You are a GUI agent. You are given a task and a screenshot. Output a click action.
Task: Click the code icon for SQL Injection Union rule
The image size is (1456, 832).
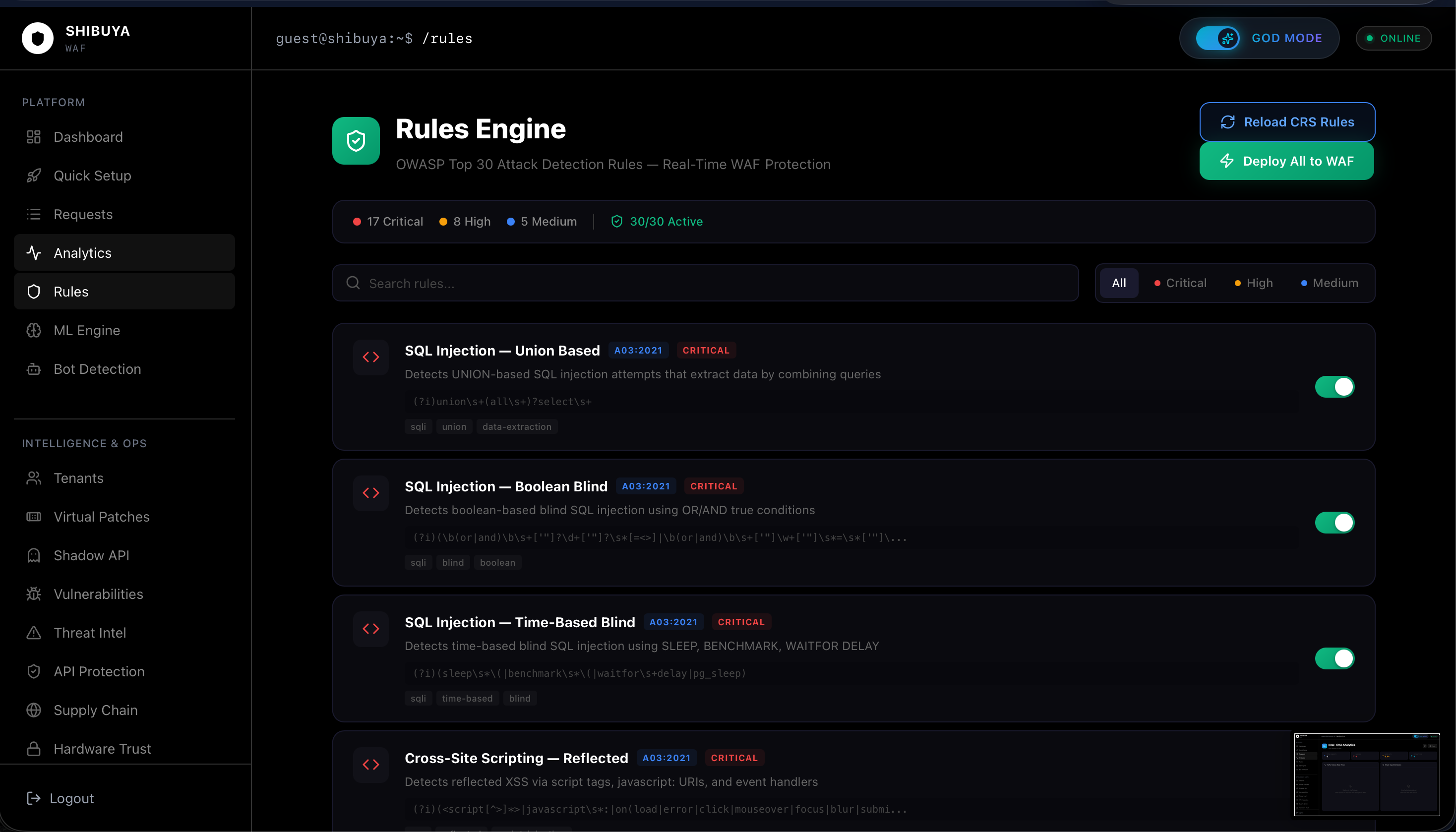click(371, 357)
